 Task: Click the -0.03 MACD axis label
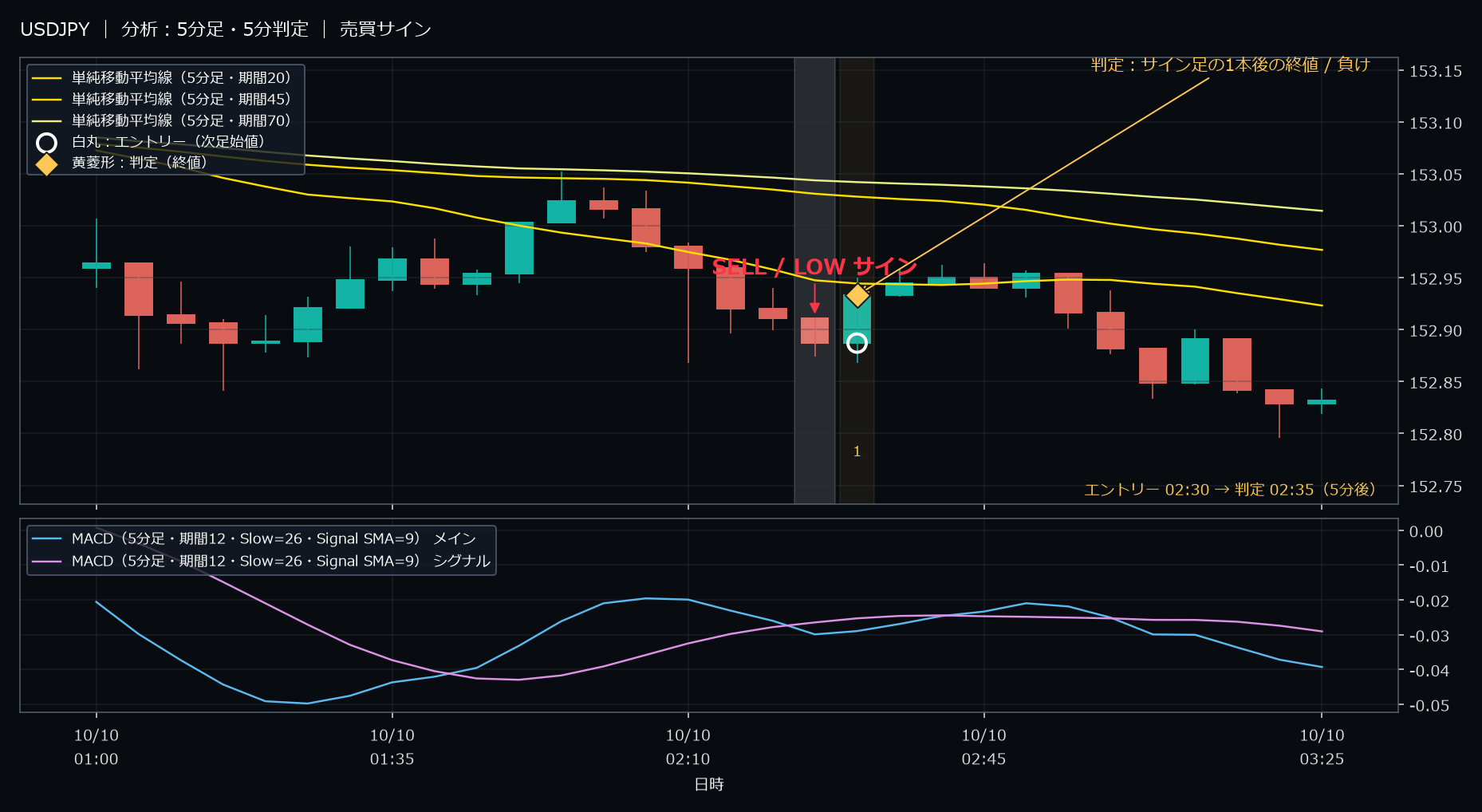point(1429,637)
